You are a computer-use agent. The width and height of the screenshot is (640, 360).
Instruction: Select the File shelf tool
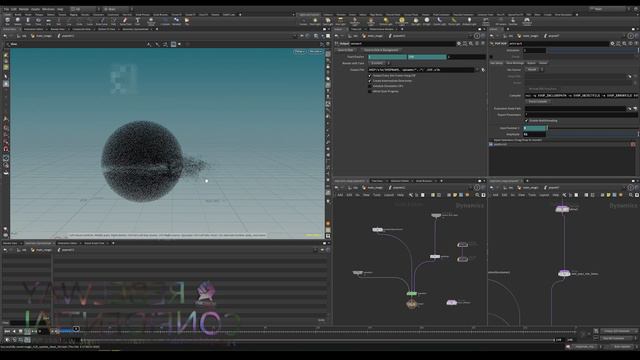pyautogui.click(x=187, y=21)
